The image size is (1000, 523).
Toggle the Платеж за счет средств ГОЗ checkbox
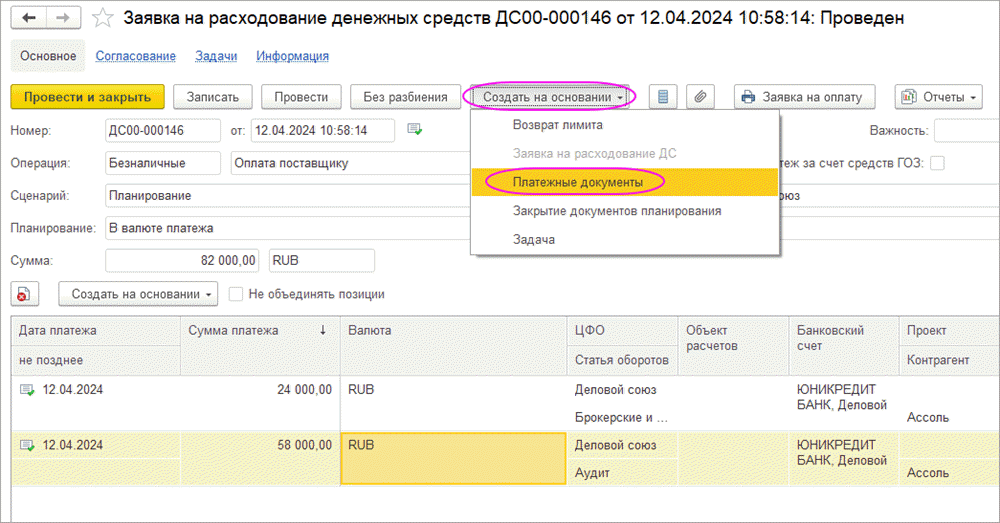pyautogui.click(x=937, y=163)
